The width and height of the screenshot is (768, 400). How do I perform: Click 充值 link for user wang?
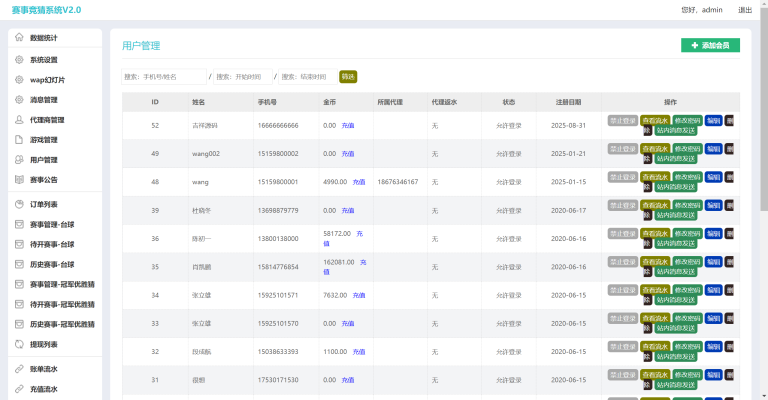[359, 182]
